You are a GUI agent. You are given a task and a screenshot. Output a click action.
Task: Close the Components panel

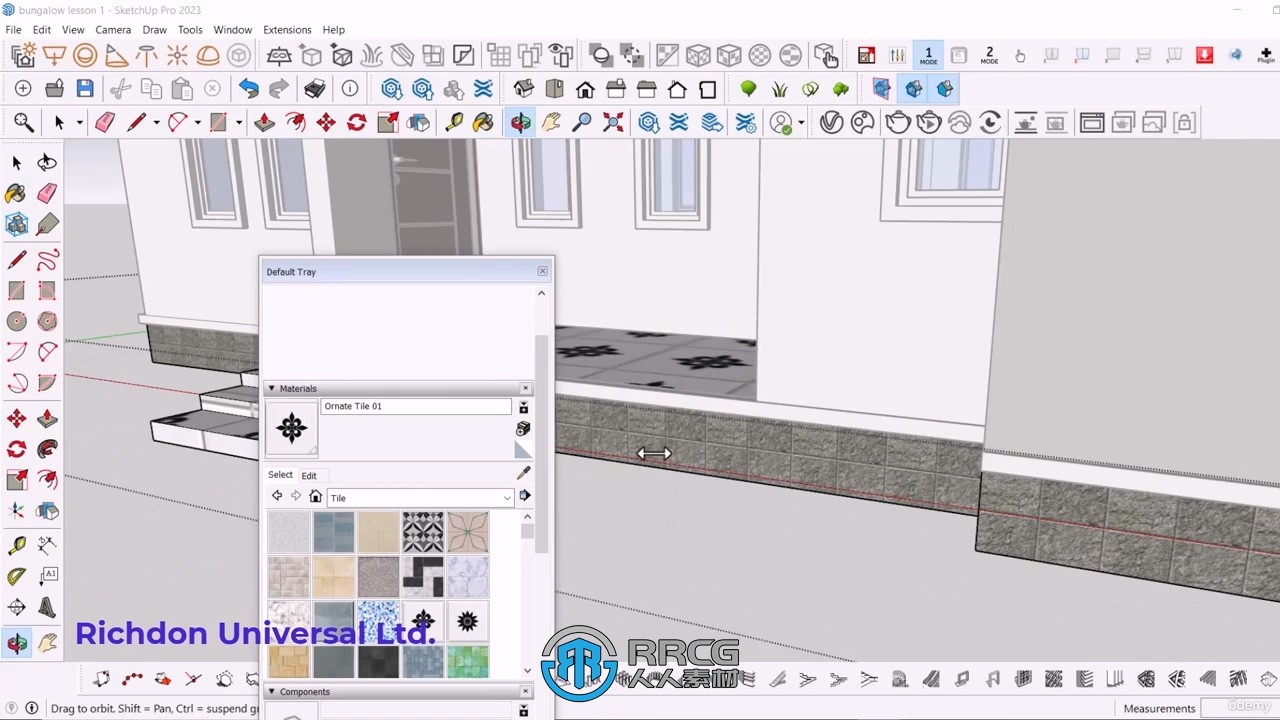click(525, 691)
